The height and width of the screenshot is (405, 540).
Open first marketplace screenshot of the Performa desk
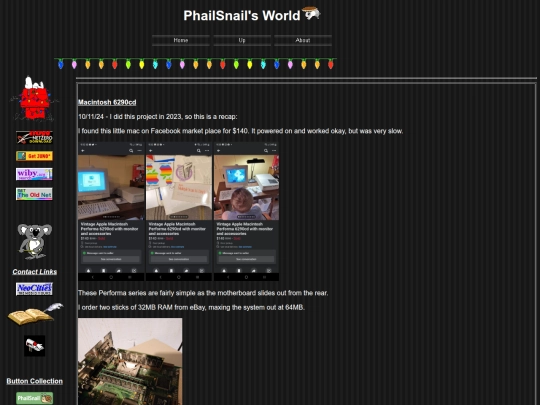click(111, 211)
